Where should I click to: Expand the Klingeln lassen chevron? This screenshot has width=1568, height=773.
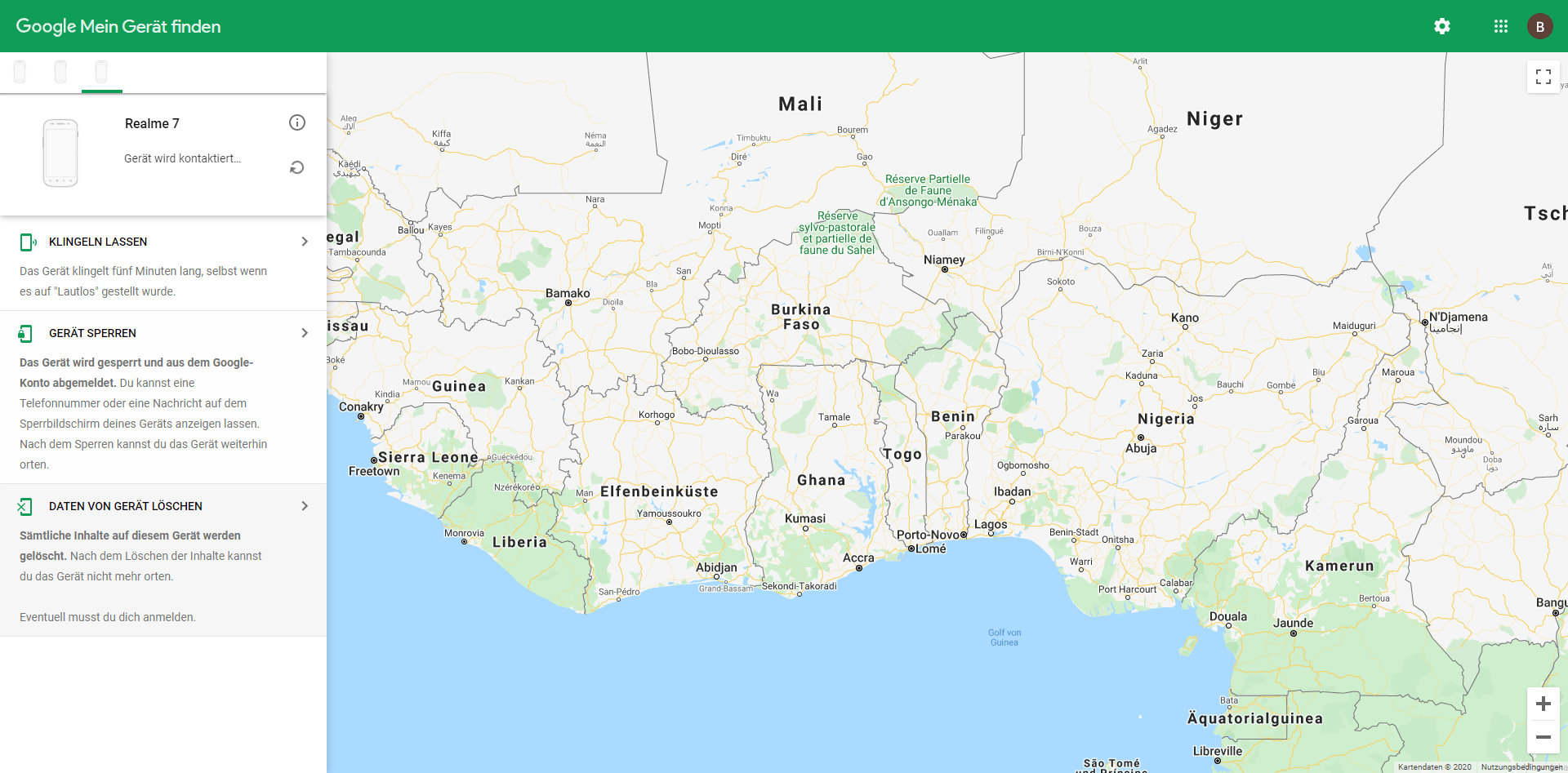click(305, 242)
